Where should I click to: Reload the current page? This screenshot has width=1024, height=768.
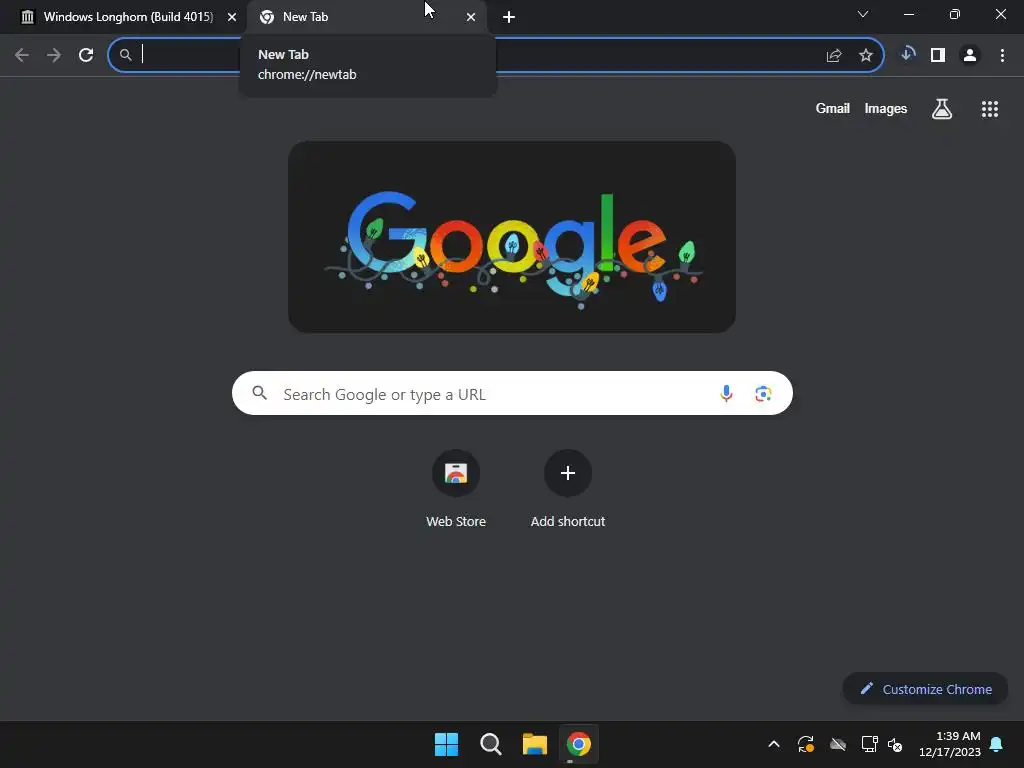click(x=86, y=55)
